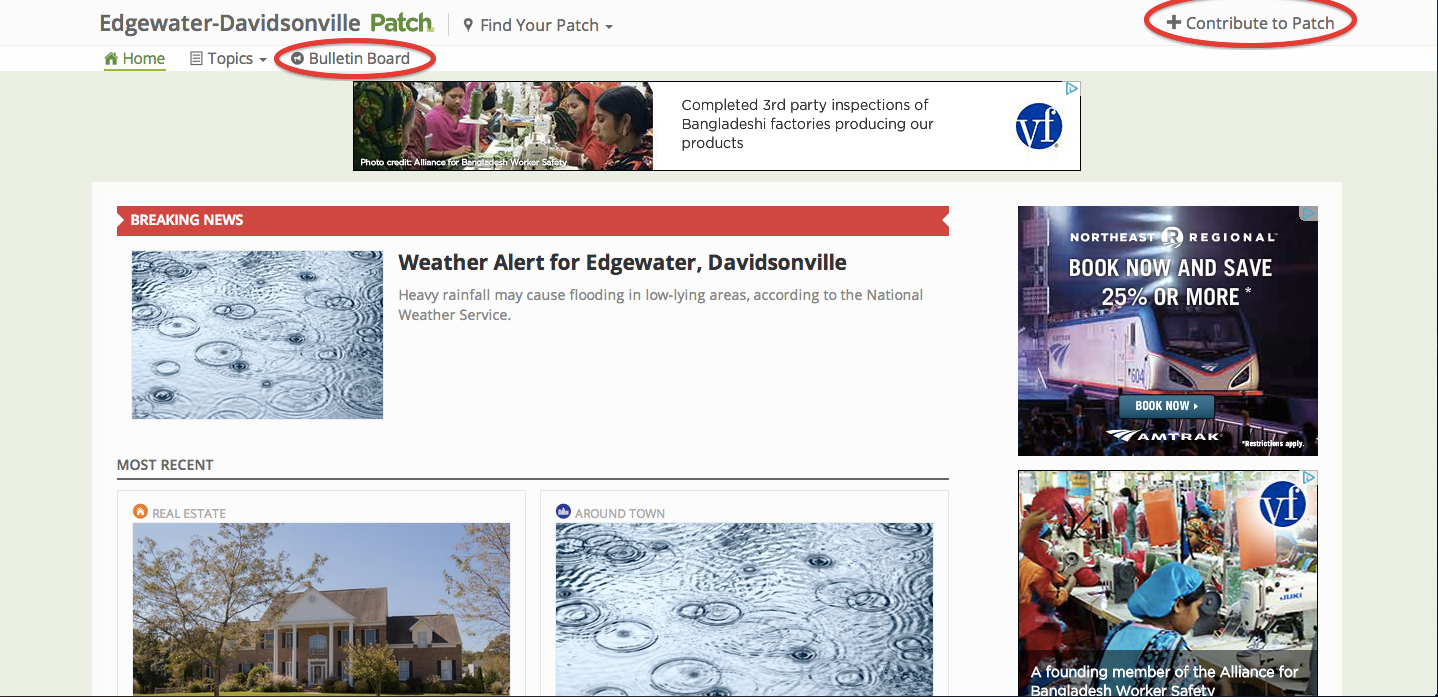Click the AdChoices icon on the Amtrak ad

pyautogui.click(x=1309, y=214)
